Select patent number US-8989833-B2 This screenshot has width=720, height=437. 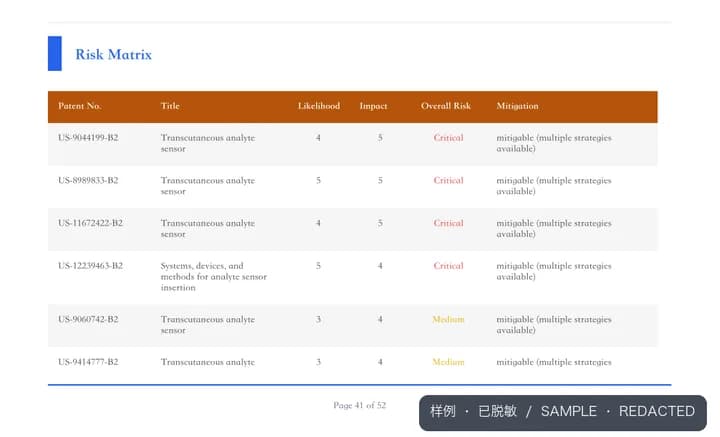coord(88,180)
